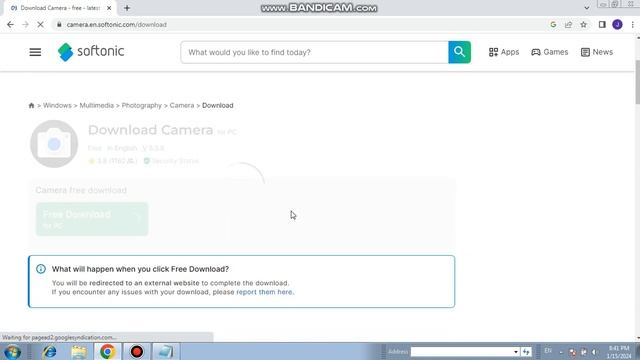
Task: Open the Softonic hamburger menu
Action: [35, 52]
